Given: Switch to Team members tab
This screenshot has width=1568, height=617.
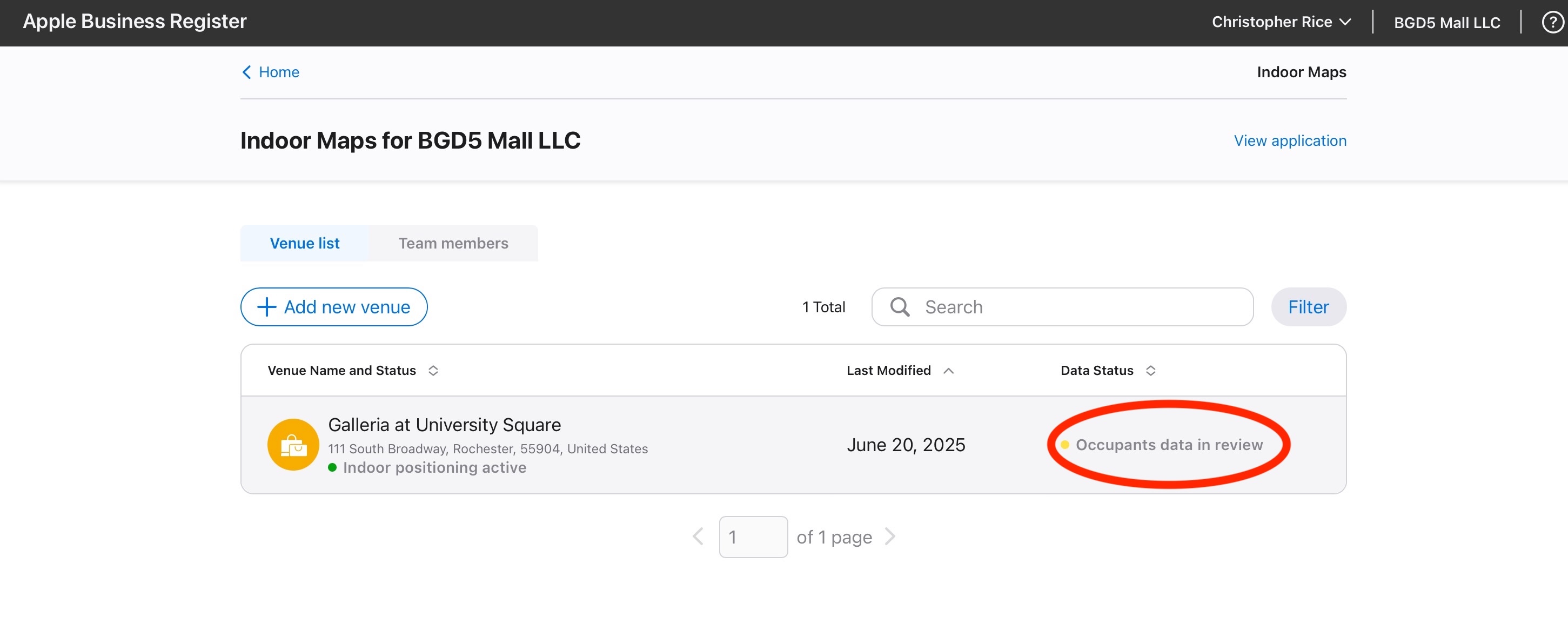Looking at the screenshot, I should point(453,243).
